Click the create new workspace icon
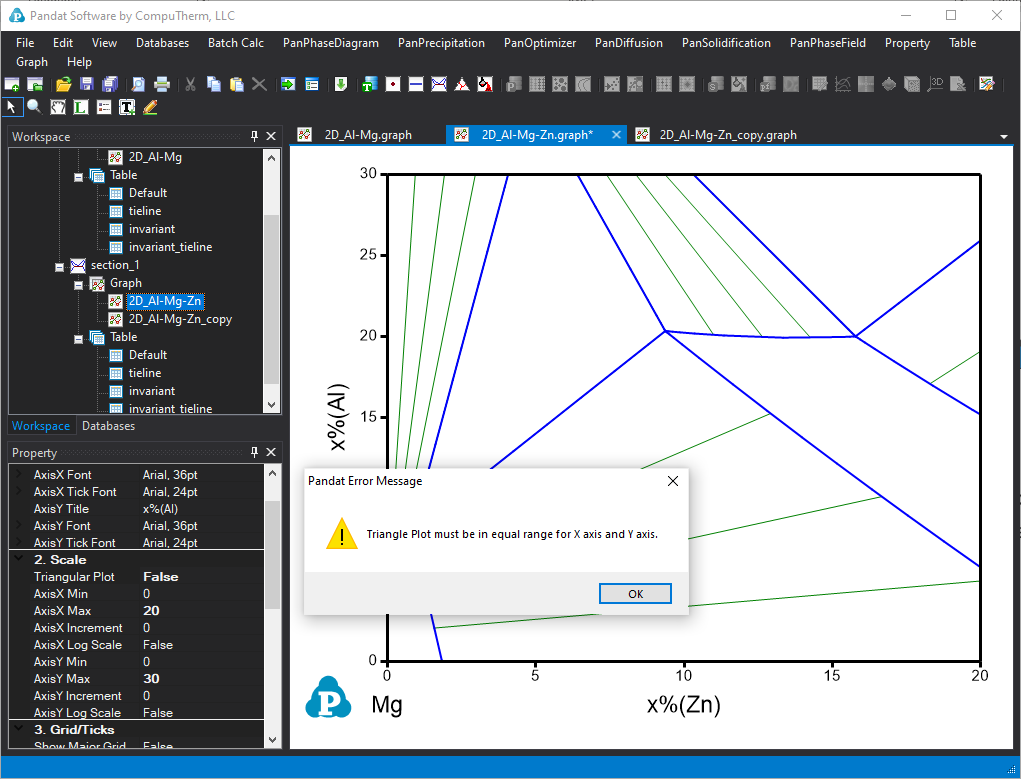The height and width of the screenshot is (779, 1021). [x=12, y=84]
